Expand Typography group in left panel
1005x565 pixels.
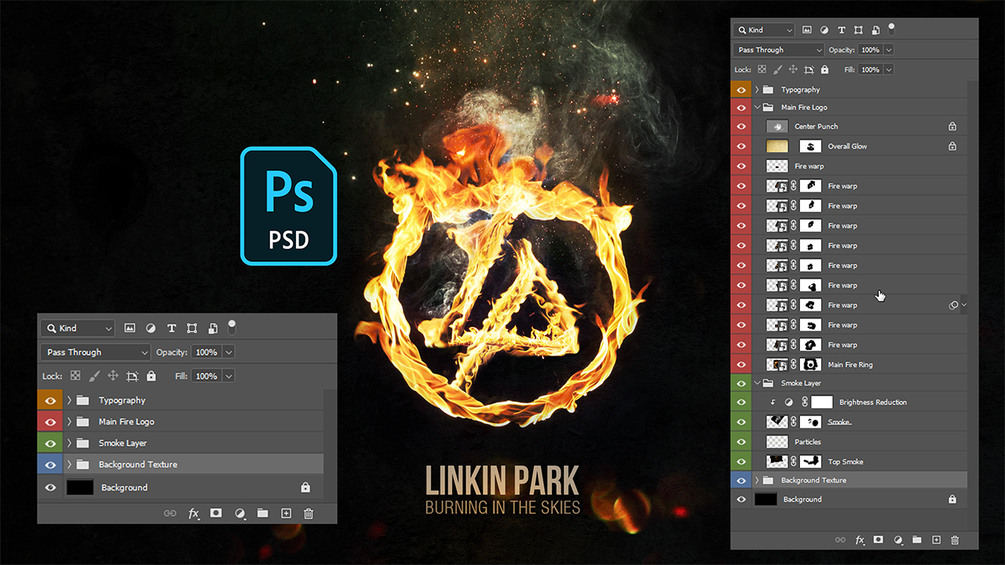pyautogui.click(x=69, y=400)
